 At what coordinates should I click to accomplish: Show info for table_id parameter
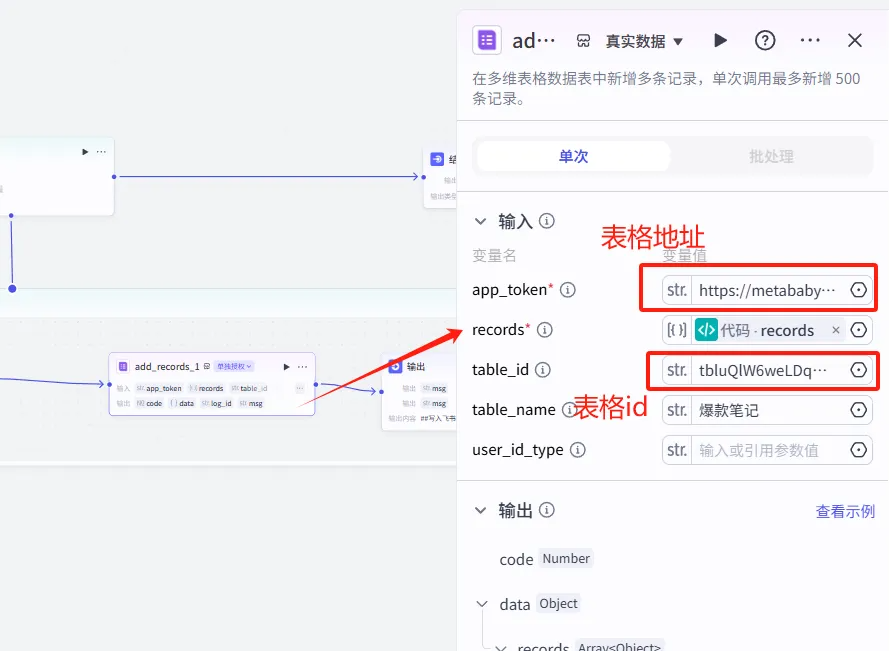[543, 370]
